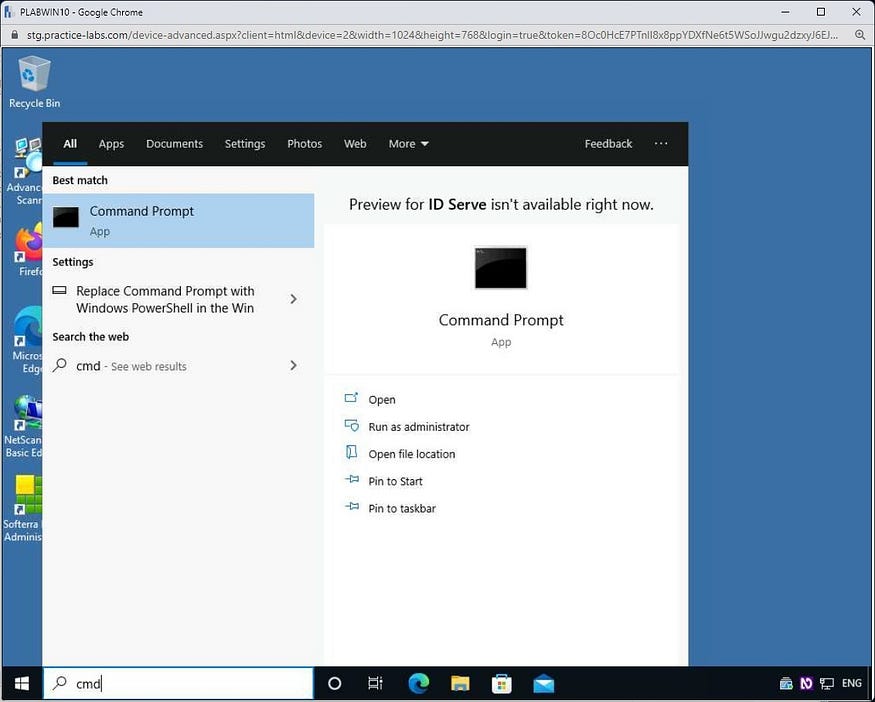This screenshot has height=702, width=875.
Task: Open Cortana circle icon on taskbar
Action: pyautogui.click(x=334, y=683)
